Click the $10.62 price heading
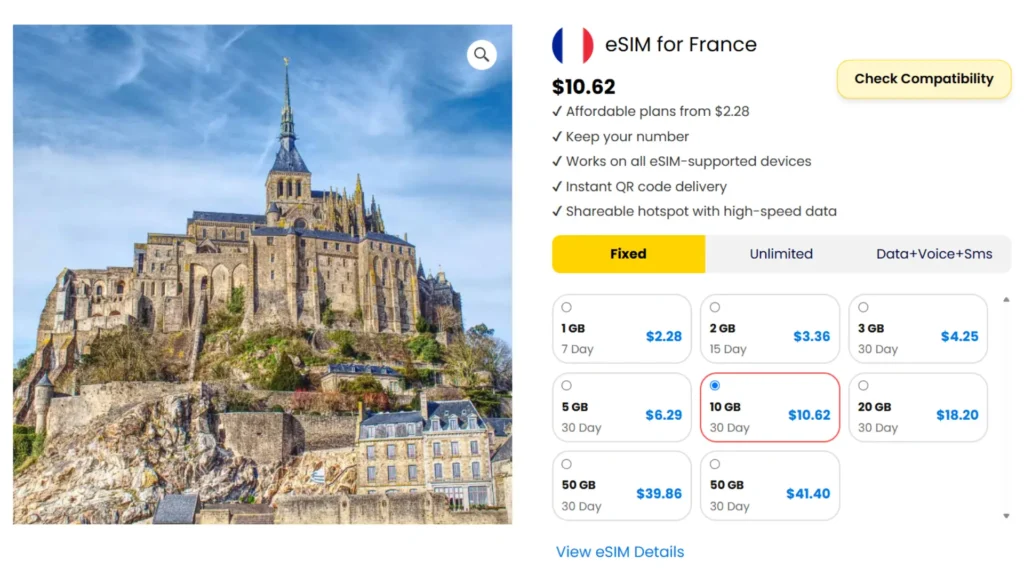Image resolution: width=1024 pixels, height=576 pixels. pyautogui.click(x=584, y=87)
